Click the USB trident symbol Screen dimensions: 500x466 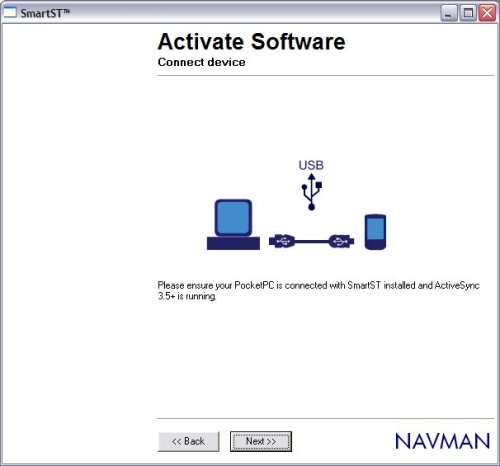(311, 192)
